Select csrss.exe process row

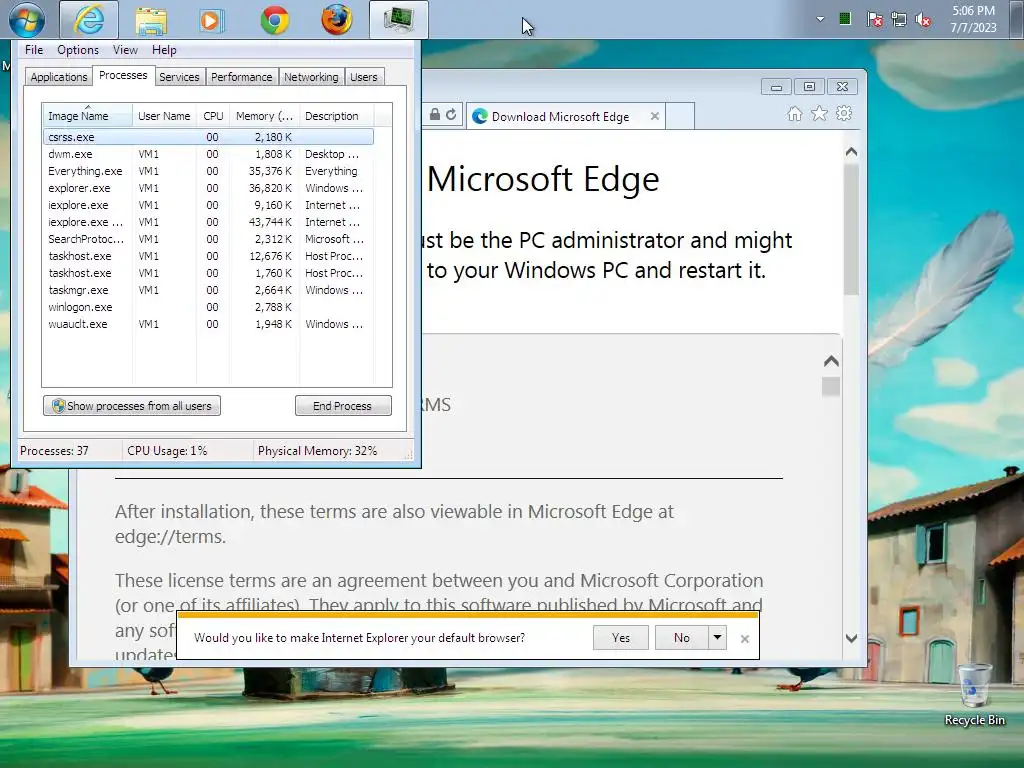tap(208, 137)
